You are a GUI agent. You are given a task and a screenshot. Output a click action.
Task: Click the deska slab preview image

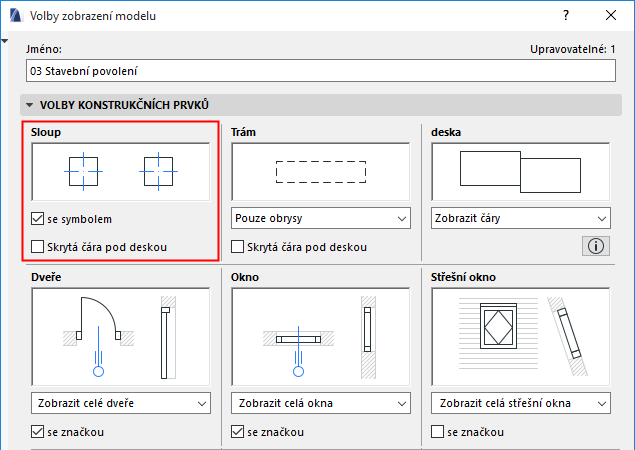pyautogui.click(x=520, y=171)
